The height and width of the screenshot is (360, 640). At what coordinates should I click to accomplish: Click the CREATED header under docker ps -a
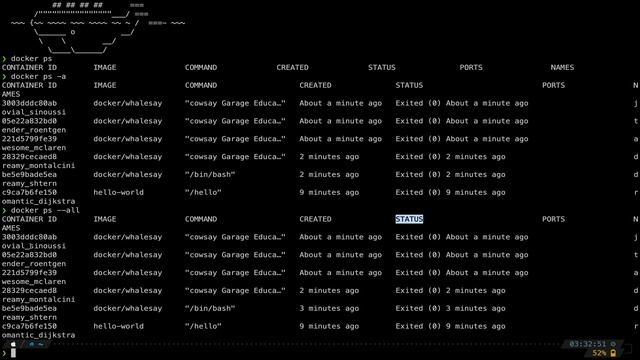315,85
